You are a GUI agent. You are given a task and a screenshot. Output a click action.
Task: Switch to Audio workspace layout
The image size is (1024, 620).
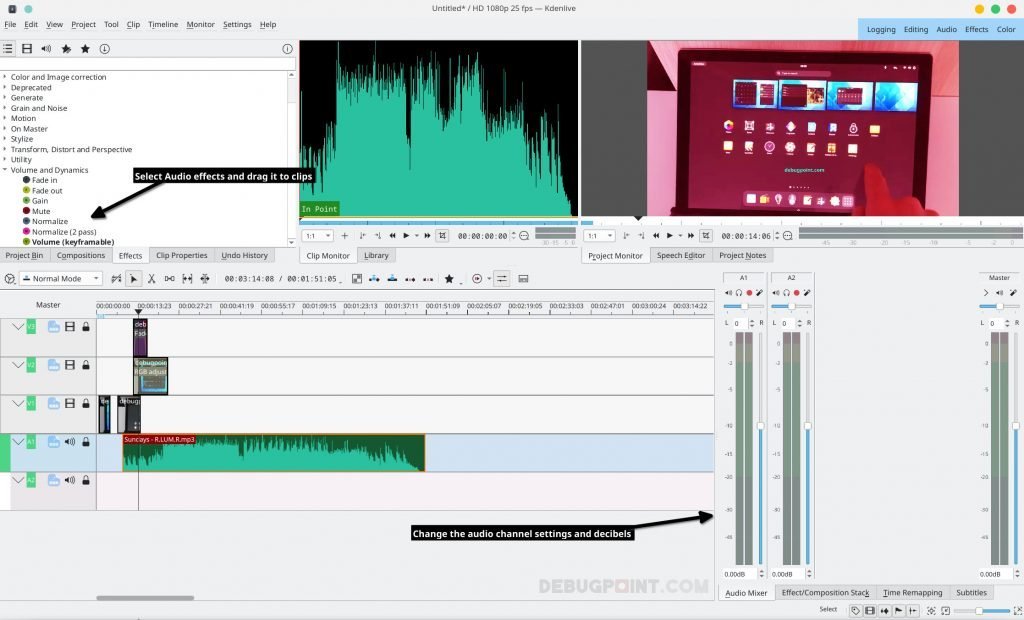(x=946, y=29)
